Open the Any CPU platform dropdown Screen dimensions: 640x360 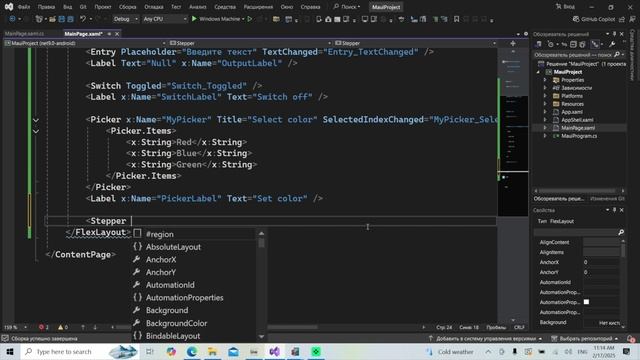pyautogui.click(x=164, y=19)
